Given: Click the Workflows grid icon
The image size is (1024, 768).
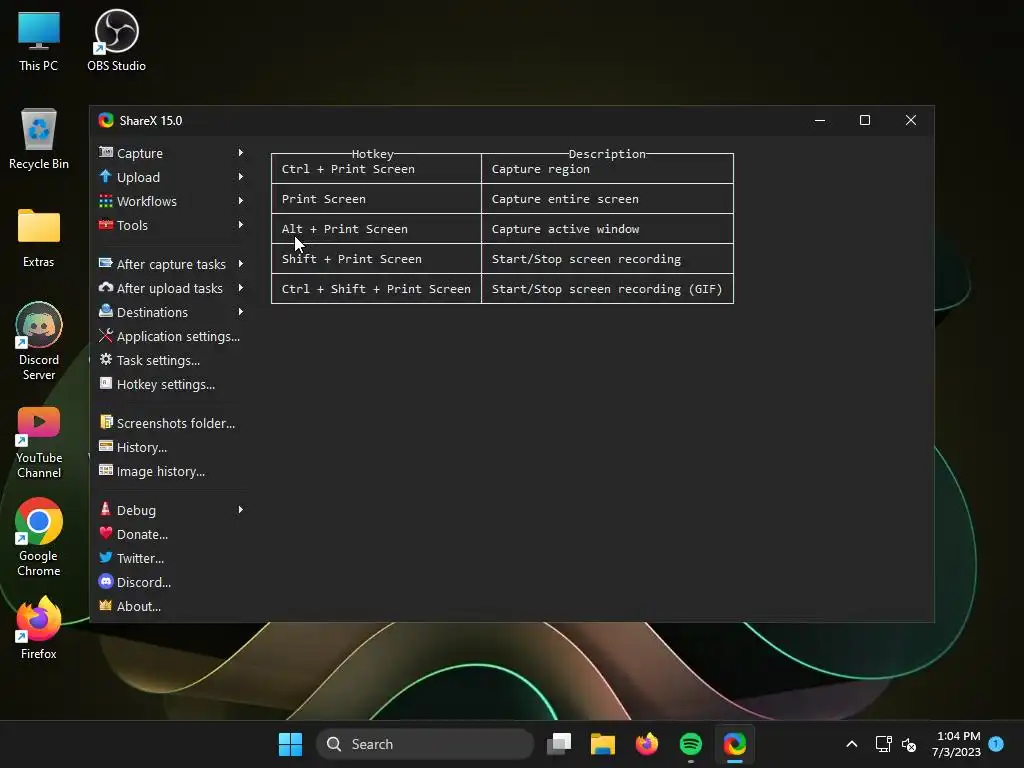Looking at the screenshot, I should pos(106,200).
